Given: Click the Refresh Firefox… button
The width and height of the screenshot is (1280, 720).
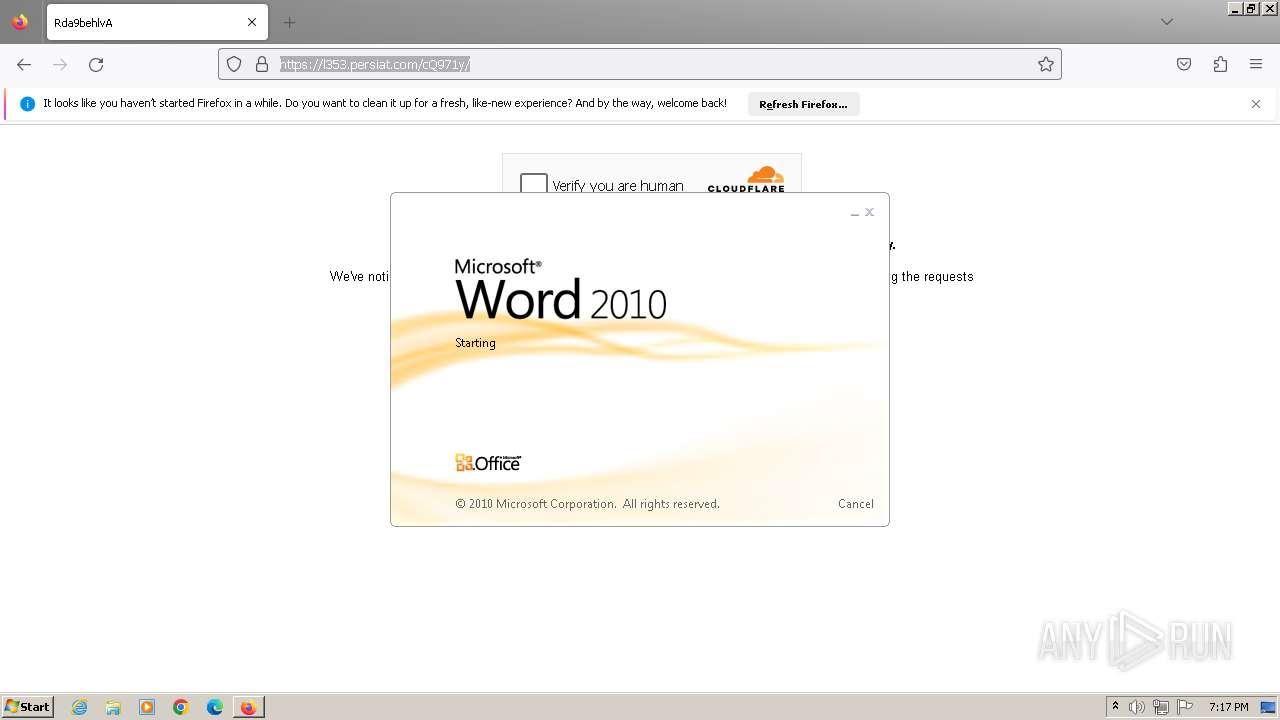Looking at the screenshot, I should pos(803,104).
